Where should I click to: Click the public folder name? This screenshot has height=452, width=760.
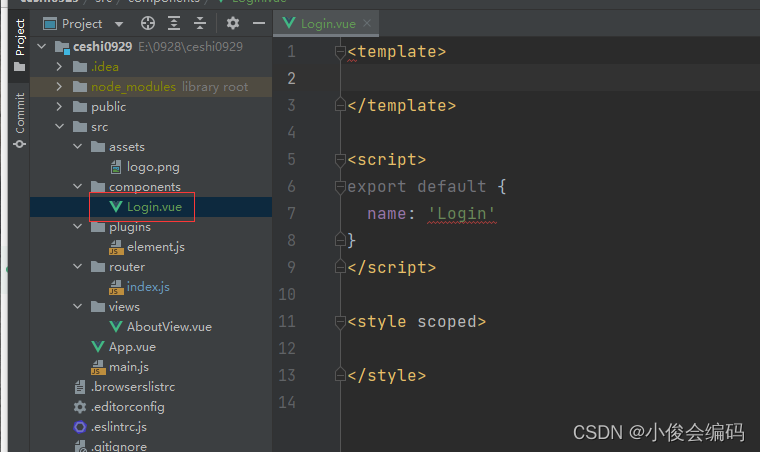point(109,107)
